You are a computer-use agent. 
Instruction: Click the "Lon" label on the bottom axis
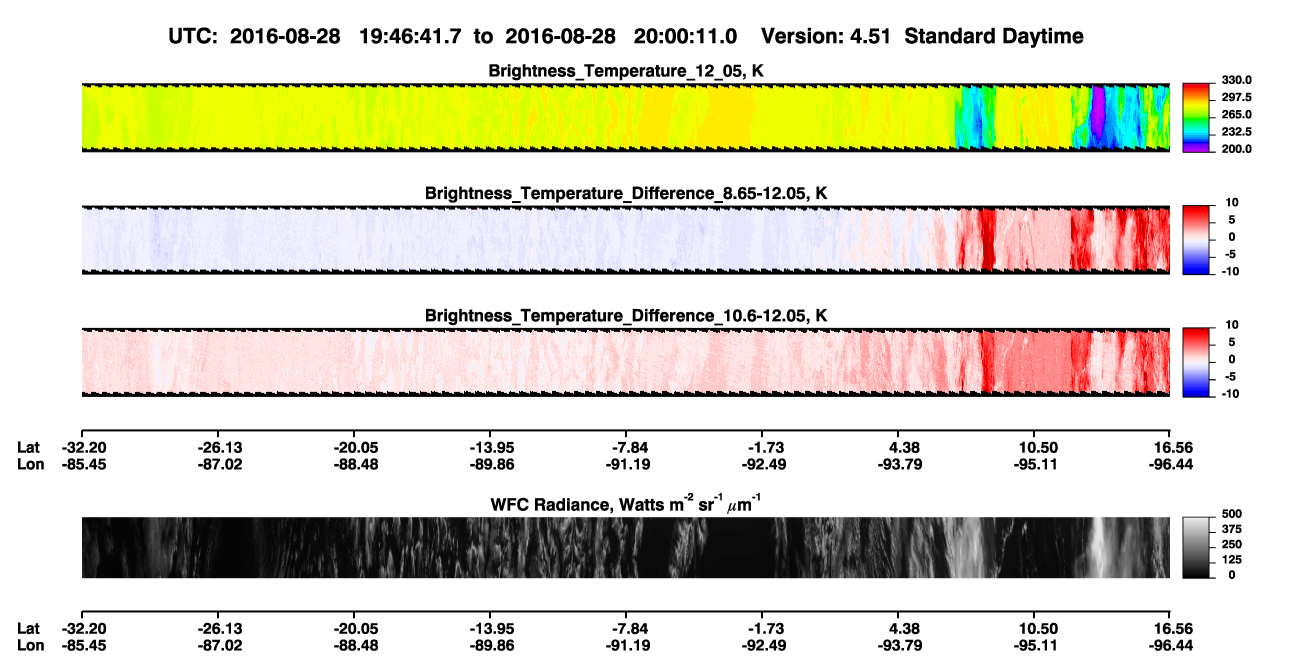31,644
